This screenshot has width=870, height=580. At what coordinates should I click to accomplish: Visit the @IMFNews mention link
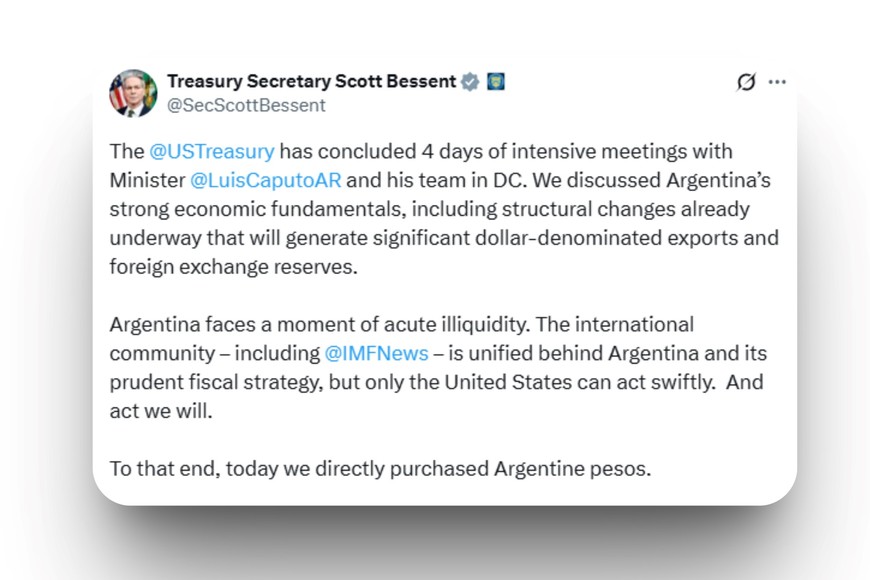[x=376, y=353]
